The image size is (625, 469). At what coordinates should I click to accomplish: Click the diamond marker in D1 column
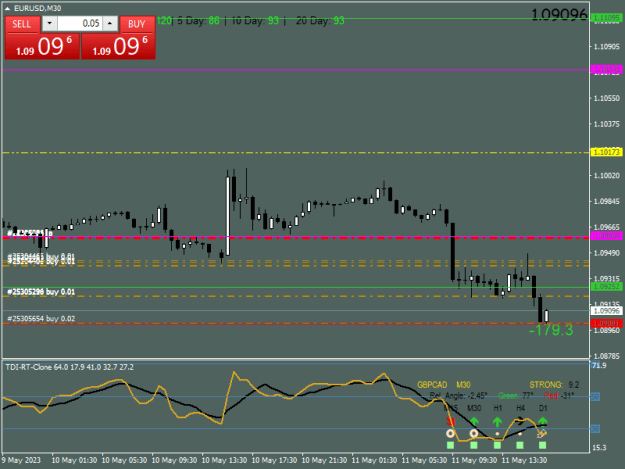click(542, 434)
